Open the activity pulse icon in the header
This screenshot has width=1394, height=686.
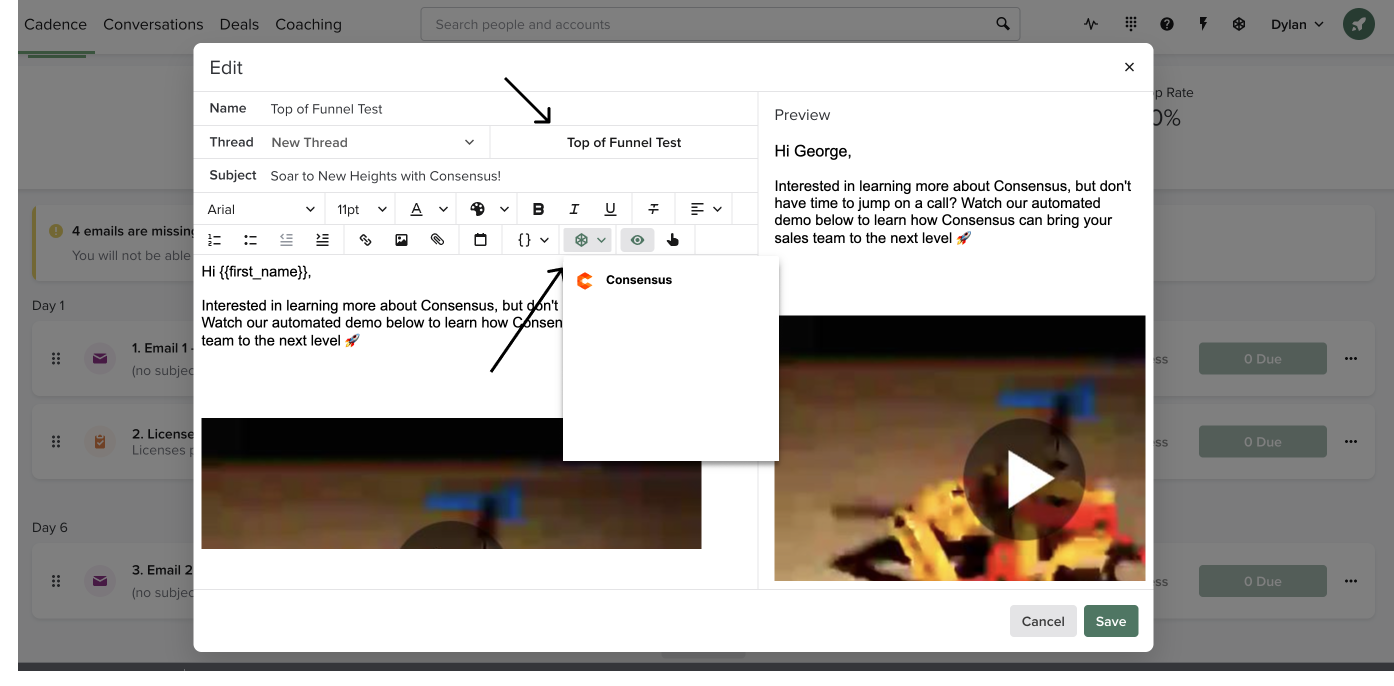tap(1090, 24)
